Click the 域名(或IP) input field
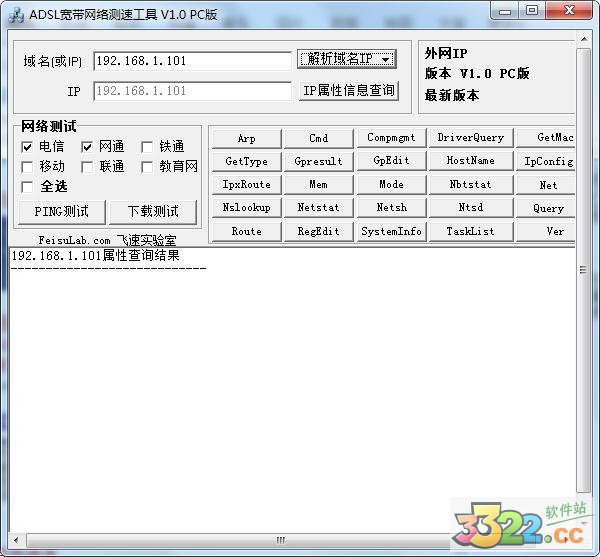 pos(192,61)
